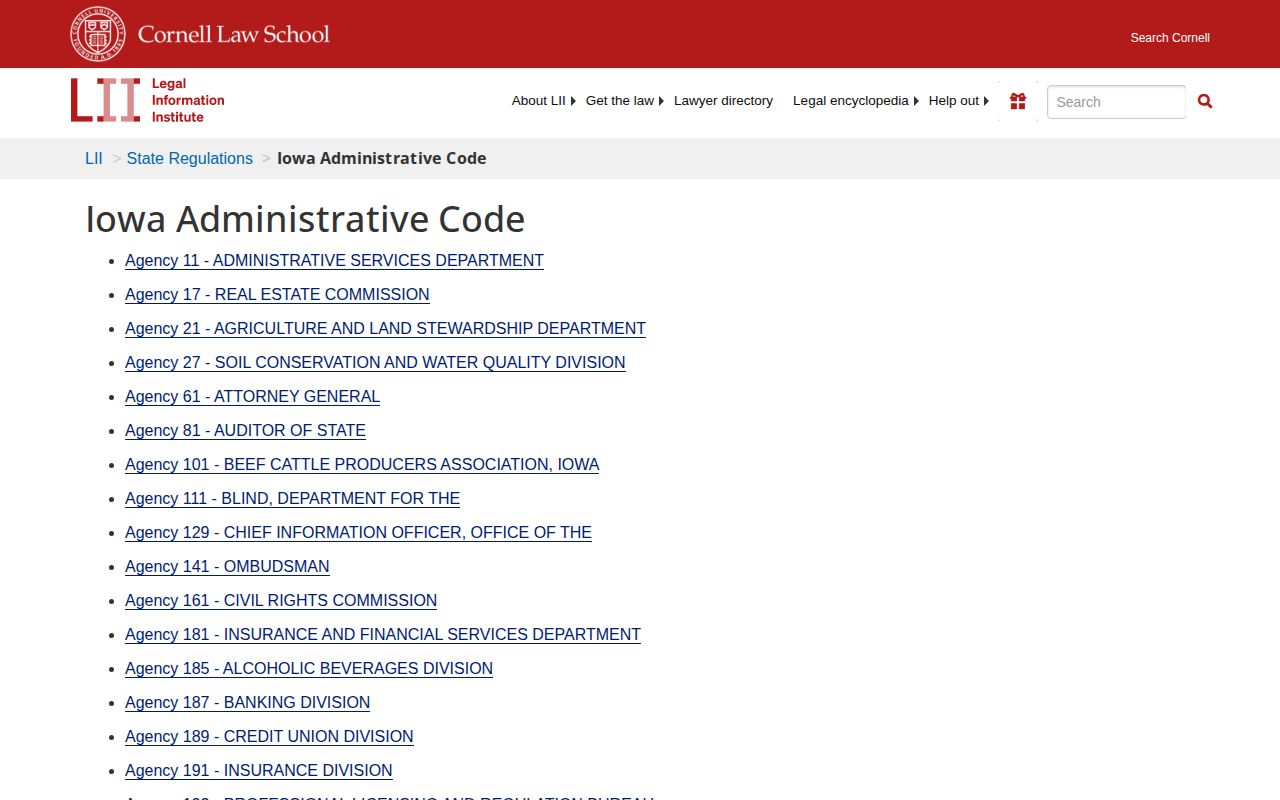
Task: Open Agency 81 Auditor of State
Action: (x=245, y=431)
